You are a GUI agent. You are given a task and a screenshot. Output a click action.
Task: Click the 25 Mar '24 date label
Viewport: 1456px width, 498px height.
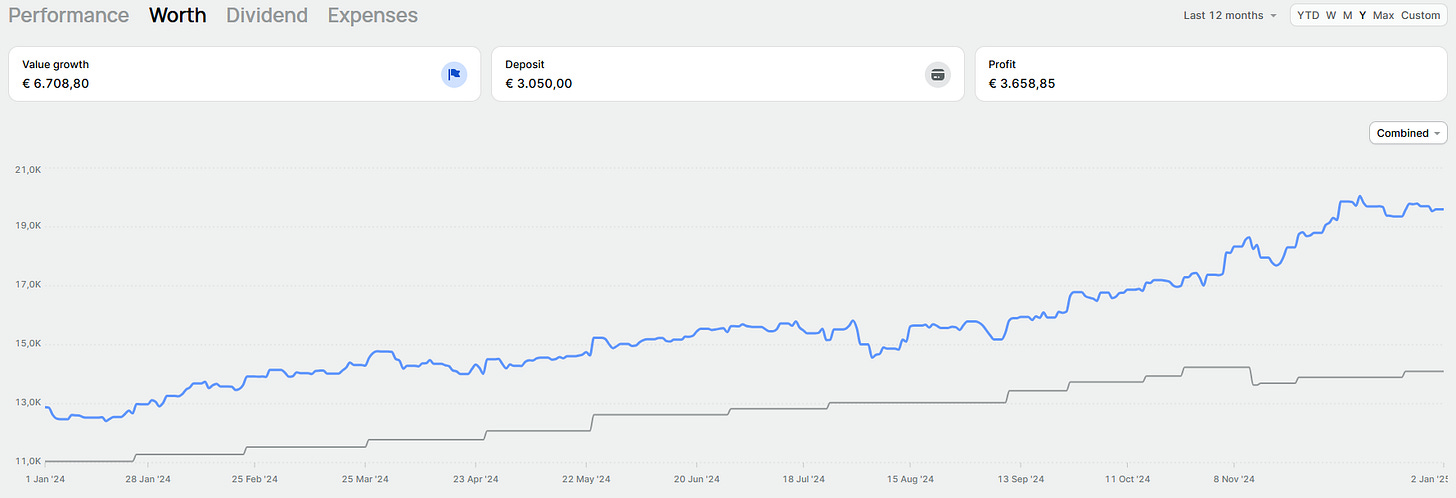point(367,479)
